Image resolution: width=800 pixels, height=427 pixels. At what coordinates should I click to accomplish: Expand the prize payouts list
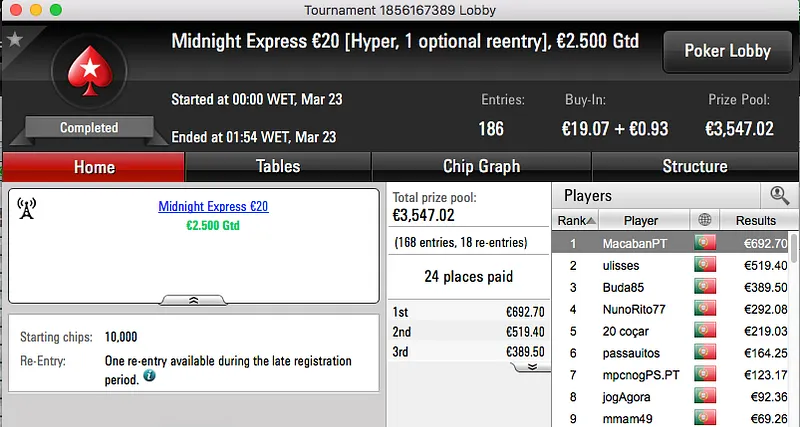pos(532,366)
